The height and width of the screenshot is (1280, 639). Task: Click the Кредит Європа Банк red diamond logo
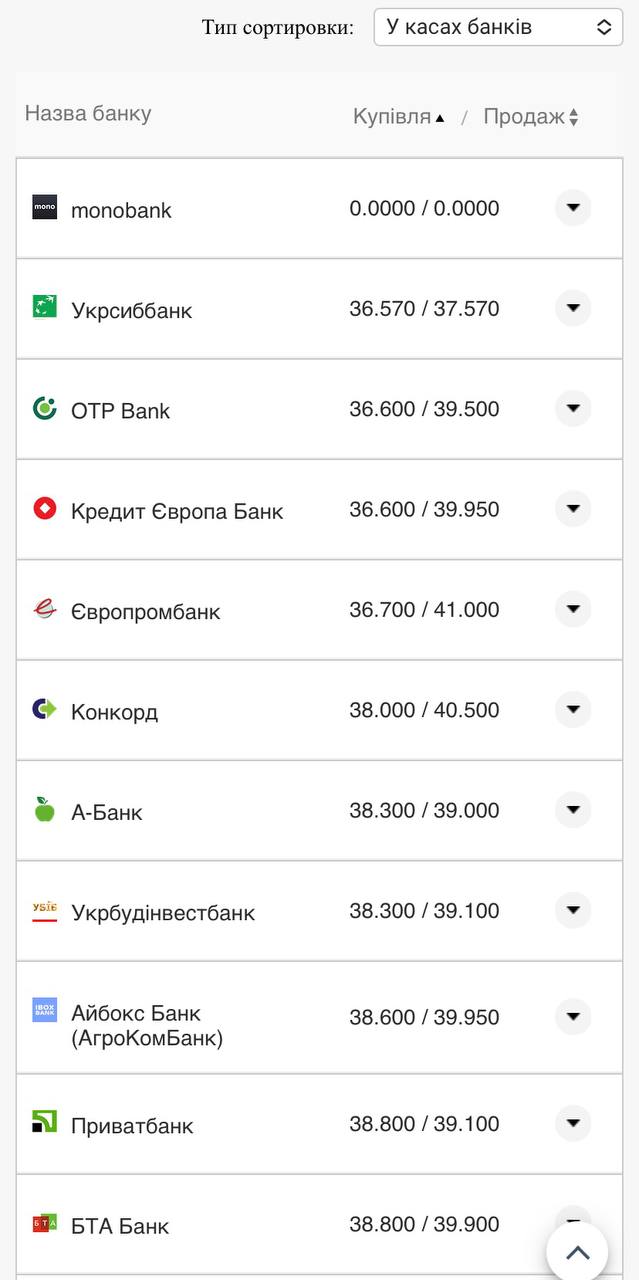[45, 508]
